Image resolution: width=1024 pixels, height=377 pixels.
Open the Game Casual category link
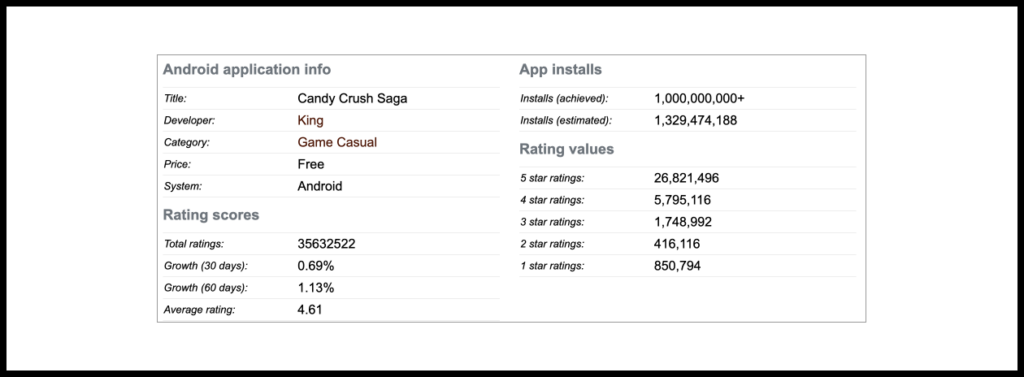337,142
